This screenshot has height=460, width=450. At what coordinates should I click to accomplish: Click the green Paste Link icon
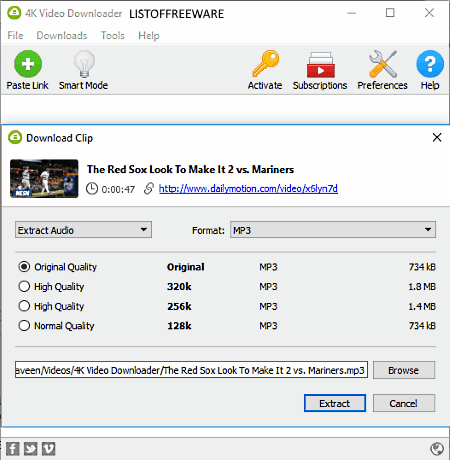(x=28, y=64)
